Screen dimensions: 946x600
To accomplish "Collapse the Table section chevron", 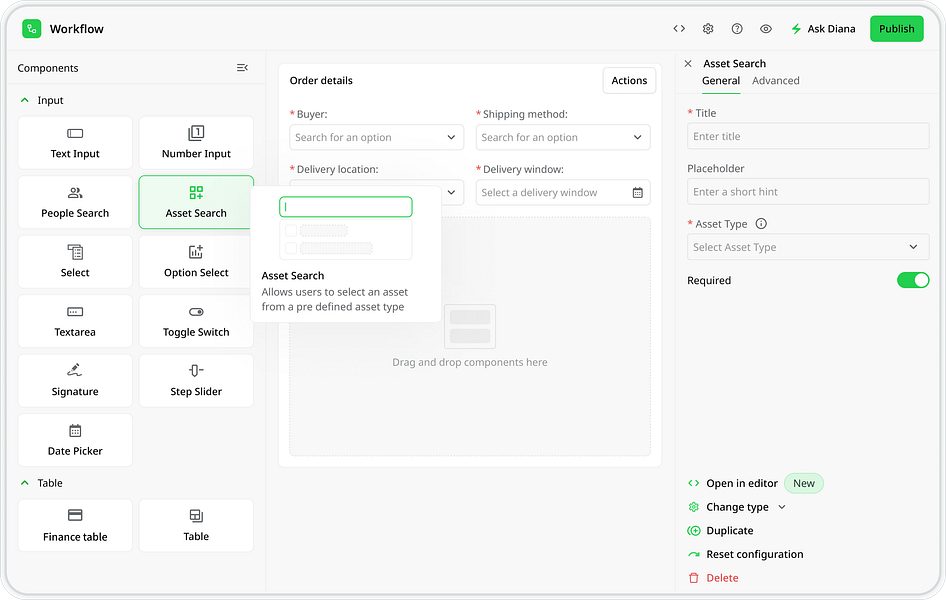I will pyautogui.click(x=25, y=483).
